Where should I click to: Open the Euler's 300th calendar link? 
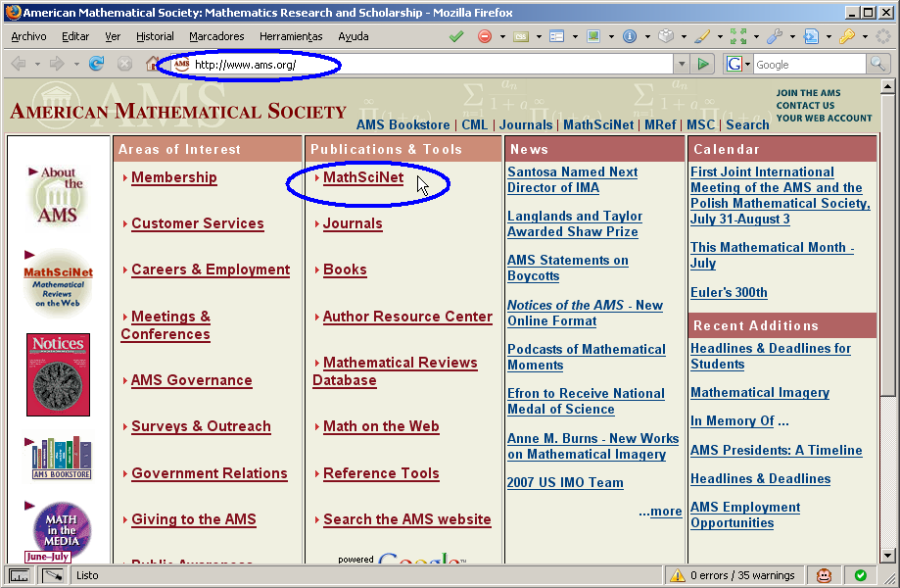[728, 293]
